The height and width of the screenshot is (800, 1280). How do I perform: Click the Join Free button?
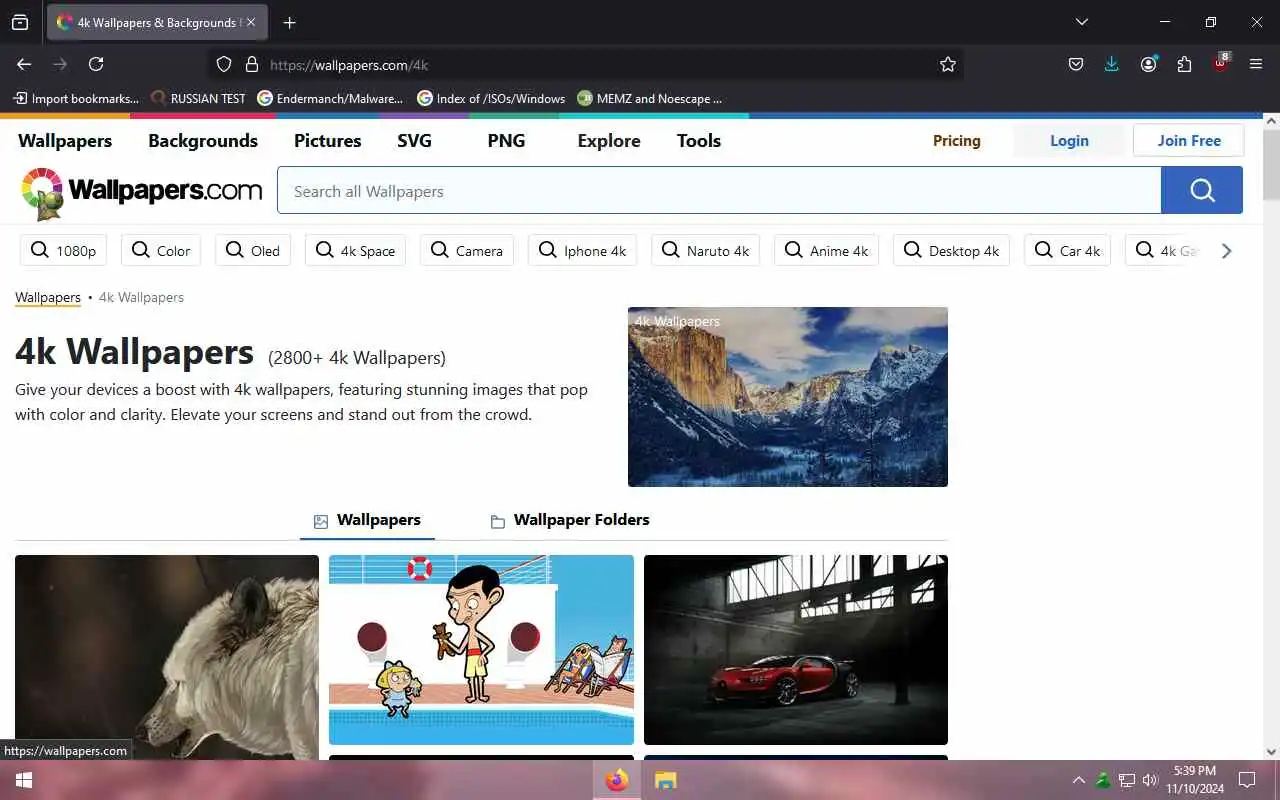tap(1189, 141)
